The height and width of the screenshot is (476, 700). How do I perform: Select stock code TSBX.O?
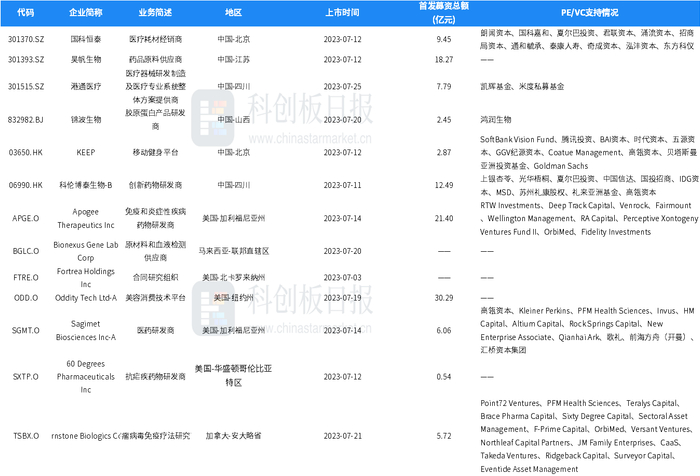tap(26, 436)
